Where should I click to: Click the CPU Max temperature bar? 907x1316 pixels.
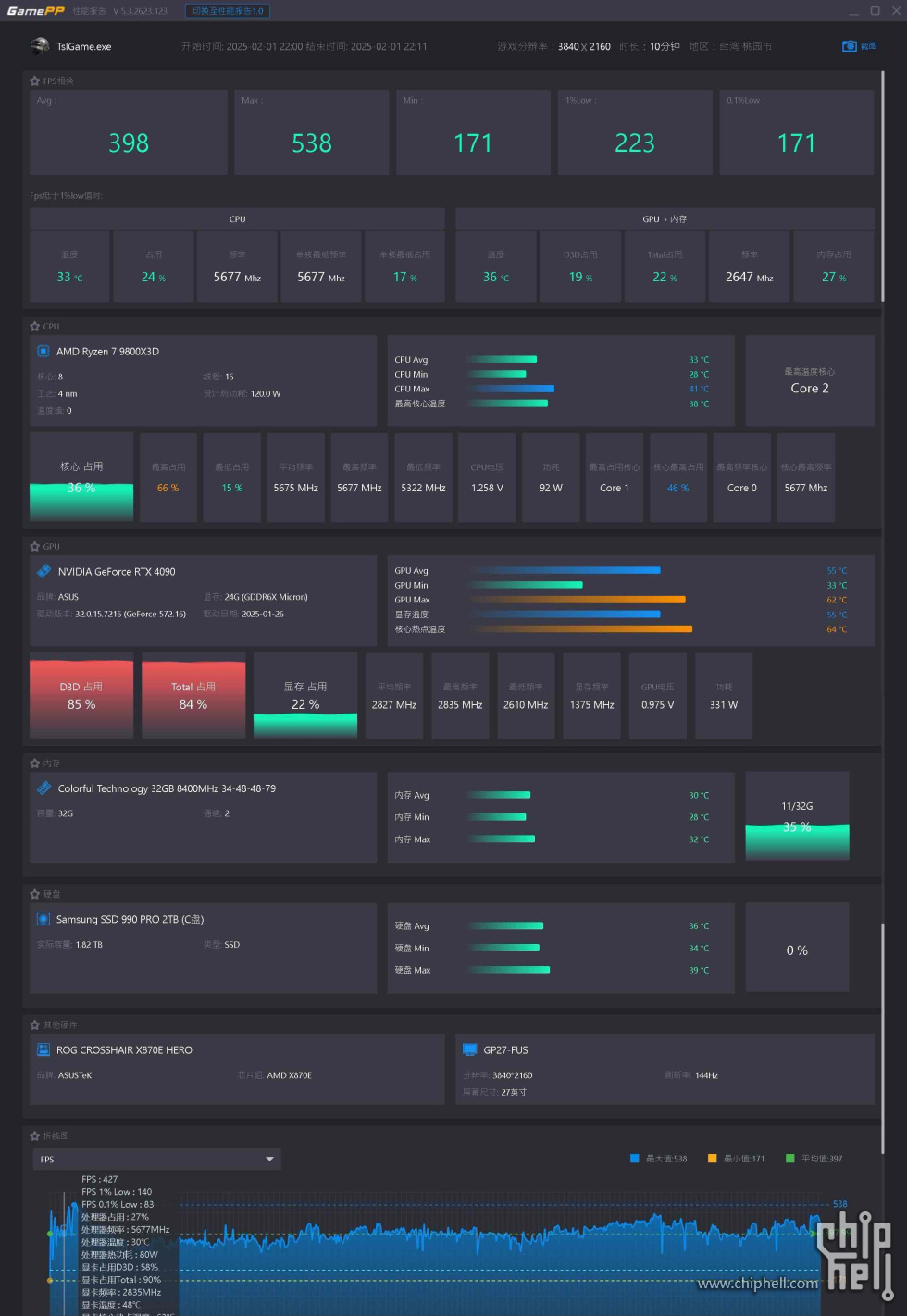[x=511, y=389]
